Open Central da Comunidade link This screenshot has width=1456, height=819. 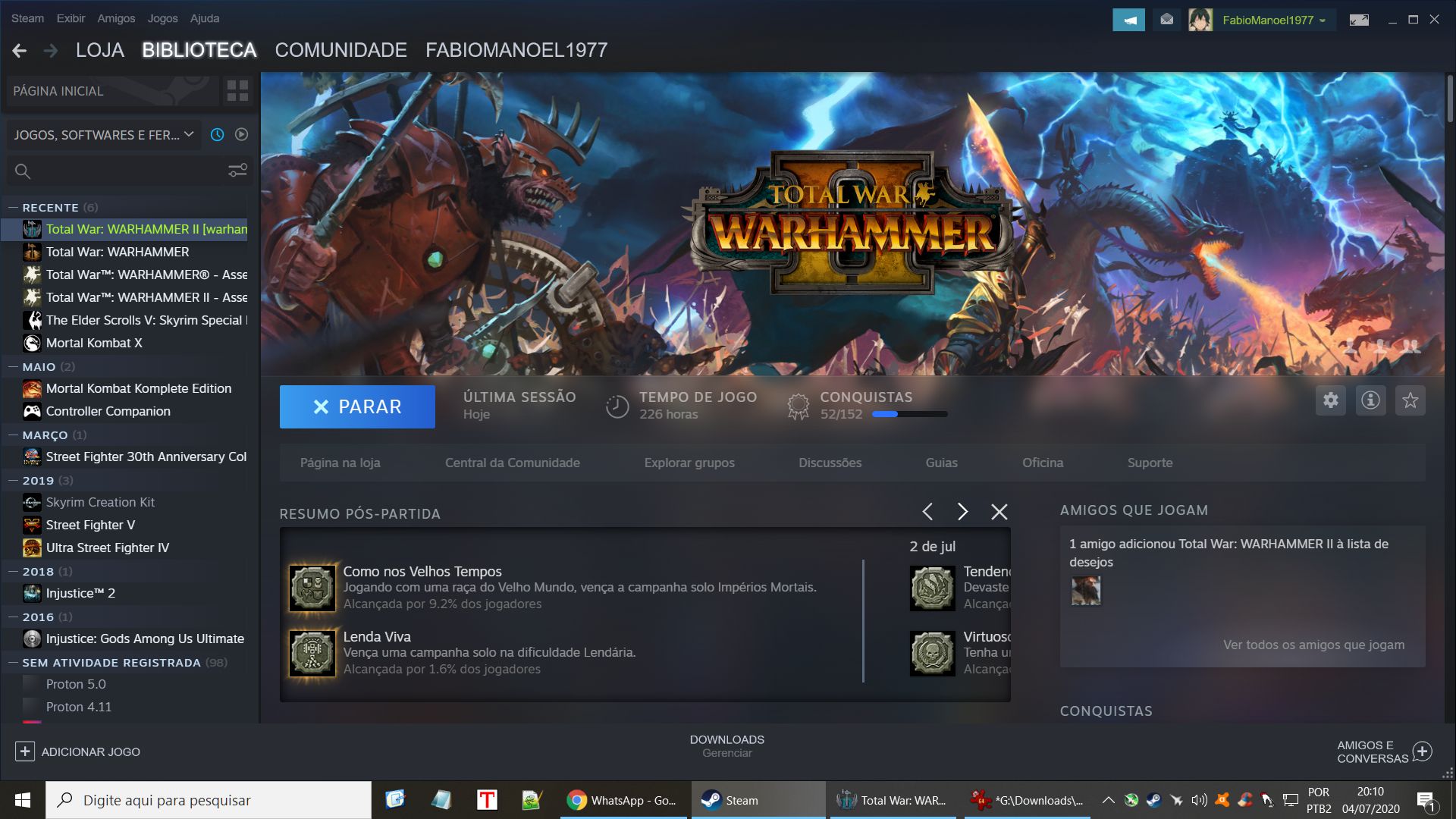point(513,463)
